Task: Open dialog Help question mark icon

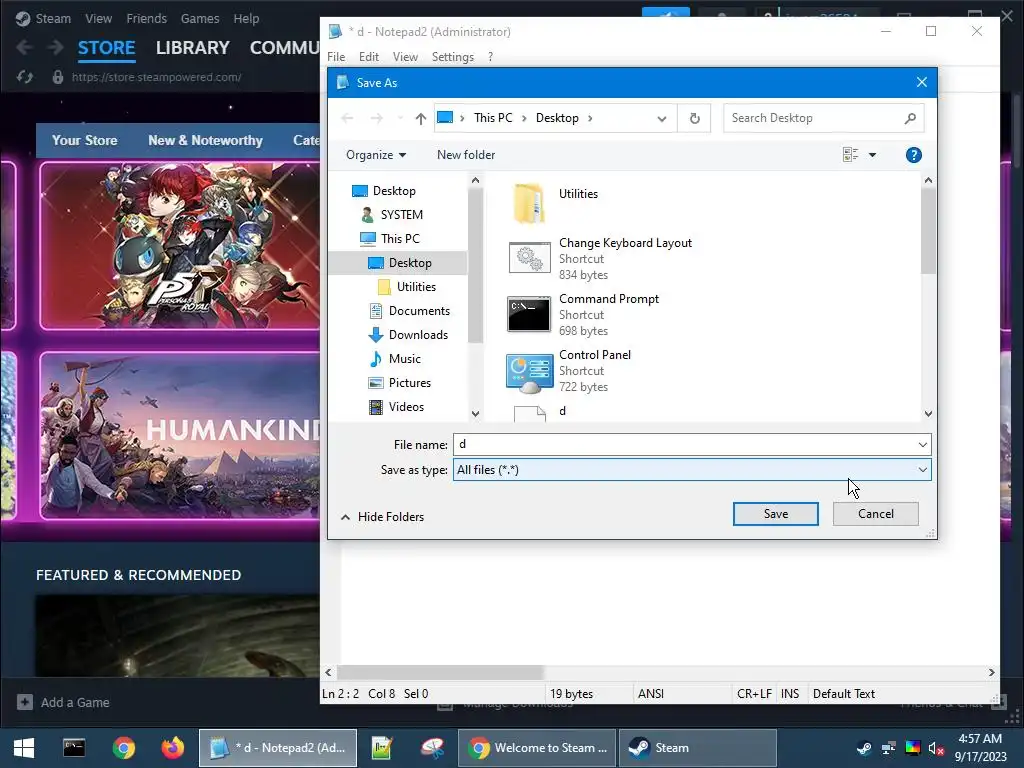Action: (x=913, y=155)
